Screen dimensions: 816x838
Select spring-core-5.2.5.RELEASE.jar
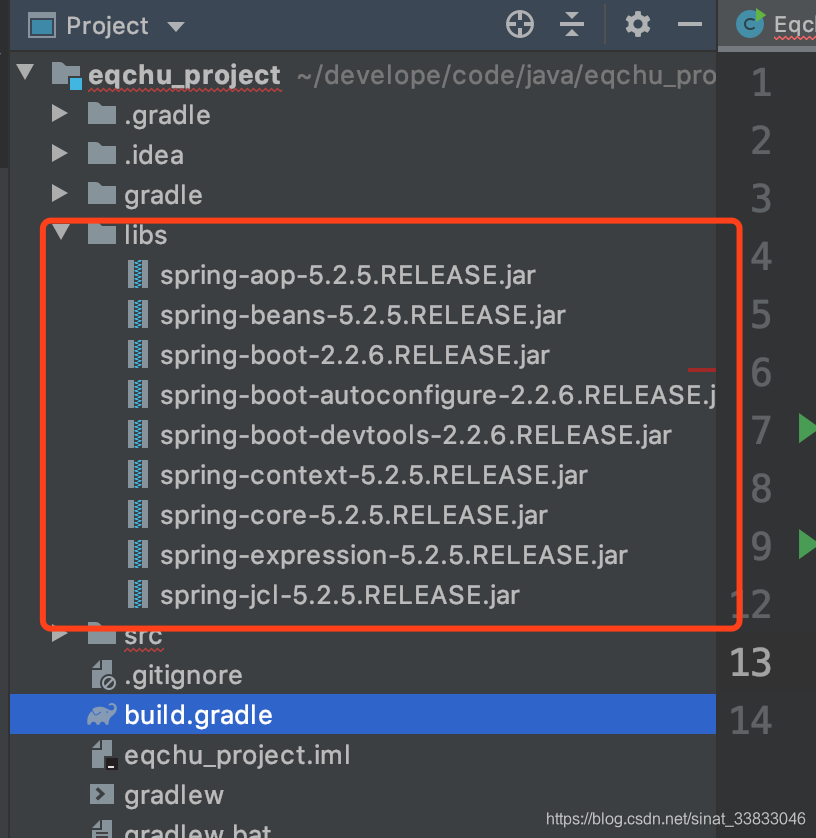click(354, 516)
